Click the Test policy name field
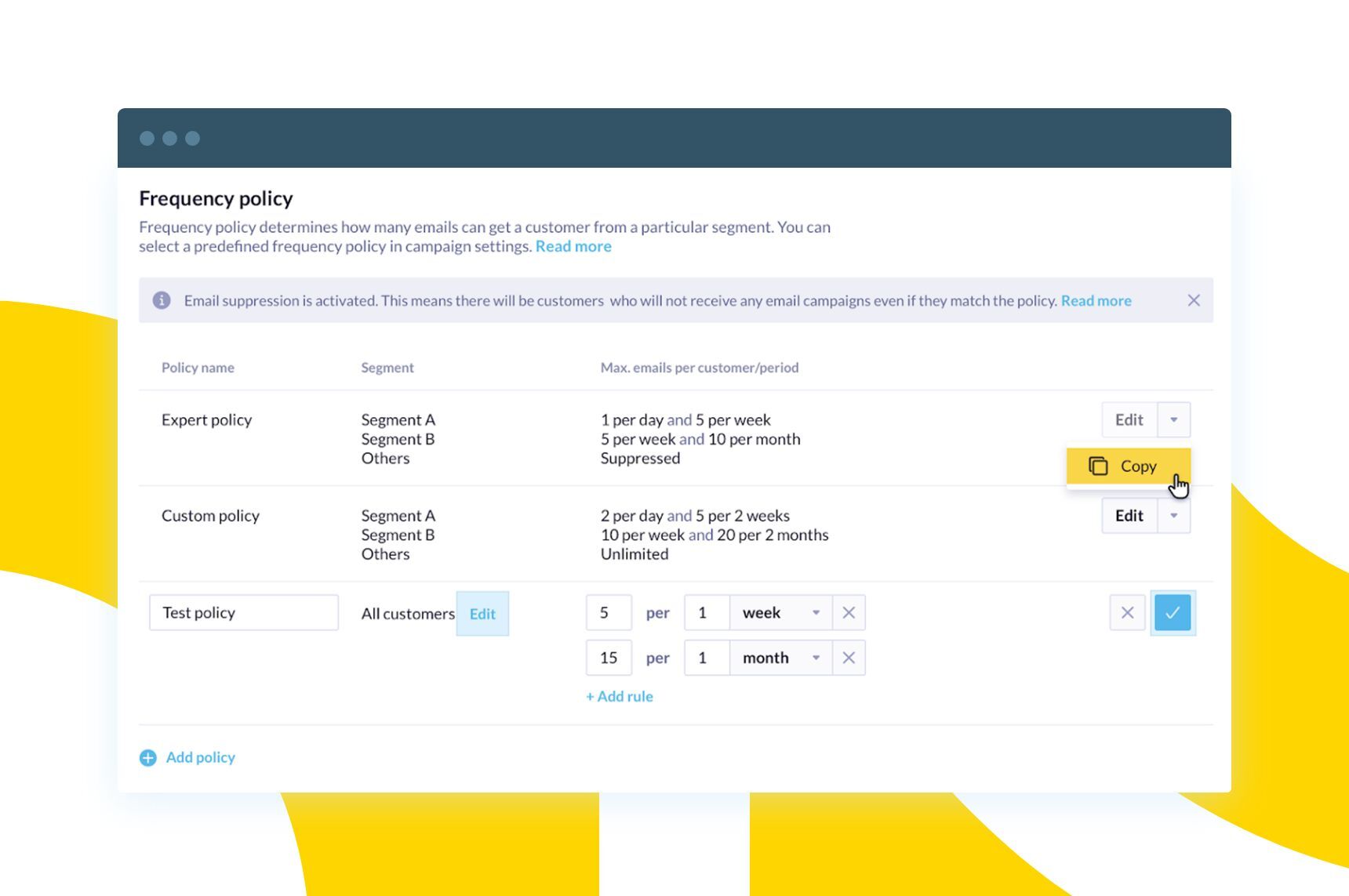The height and width of the screenshot is (896, 1349). point(244,612)
